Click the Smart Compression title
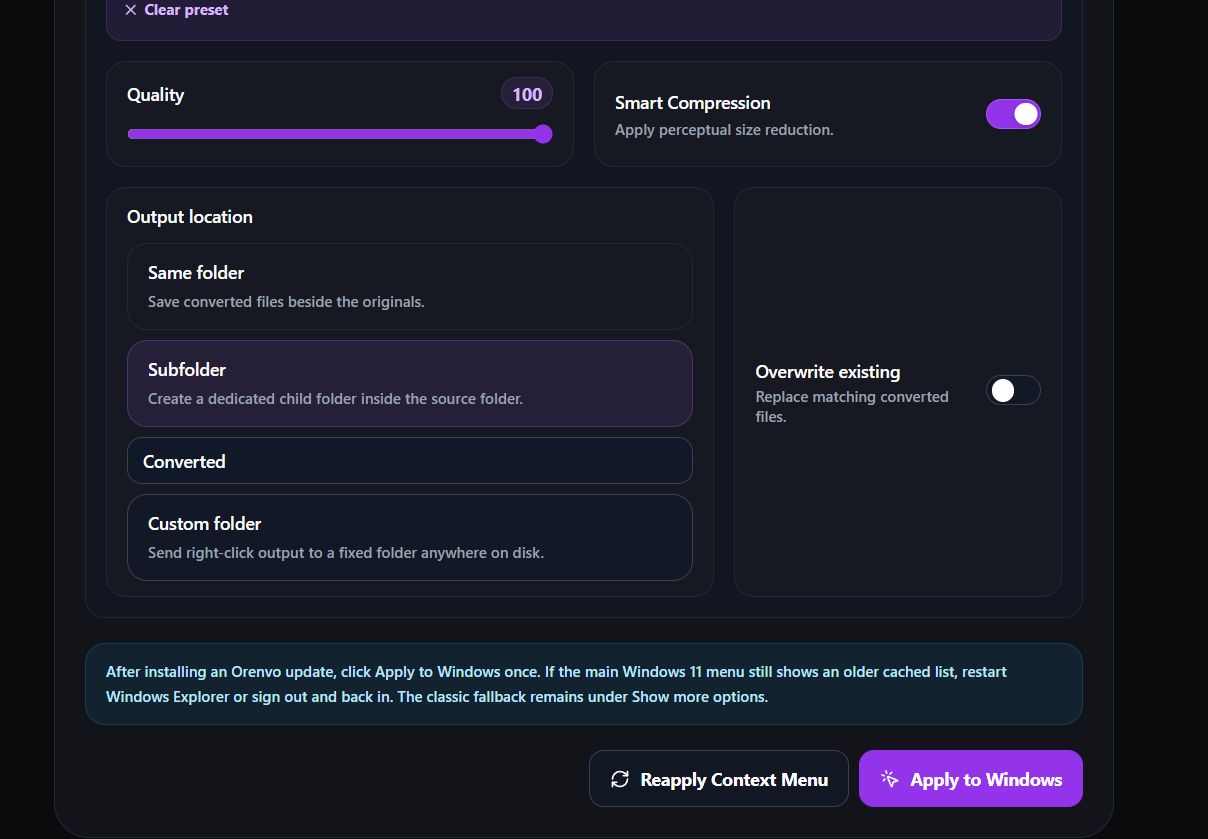1208x839 pixels. (693, 103)
